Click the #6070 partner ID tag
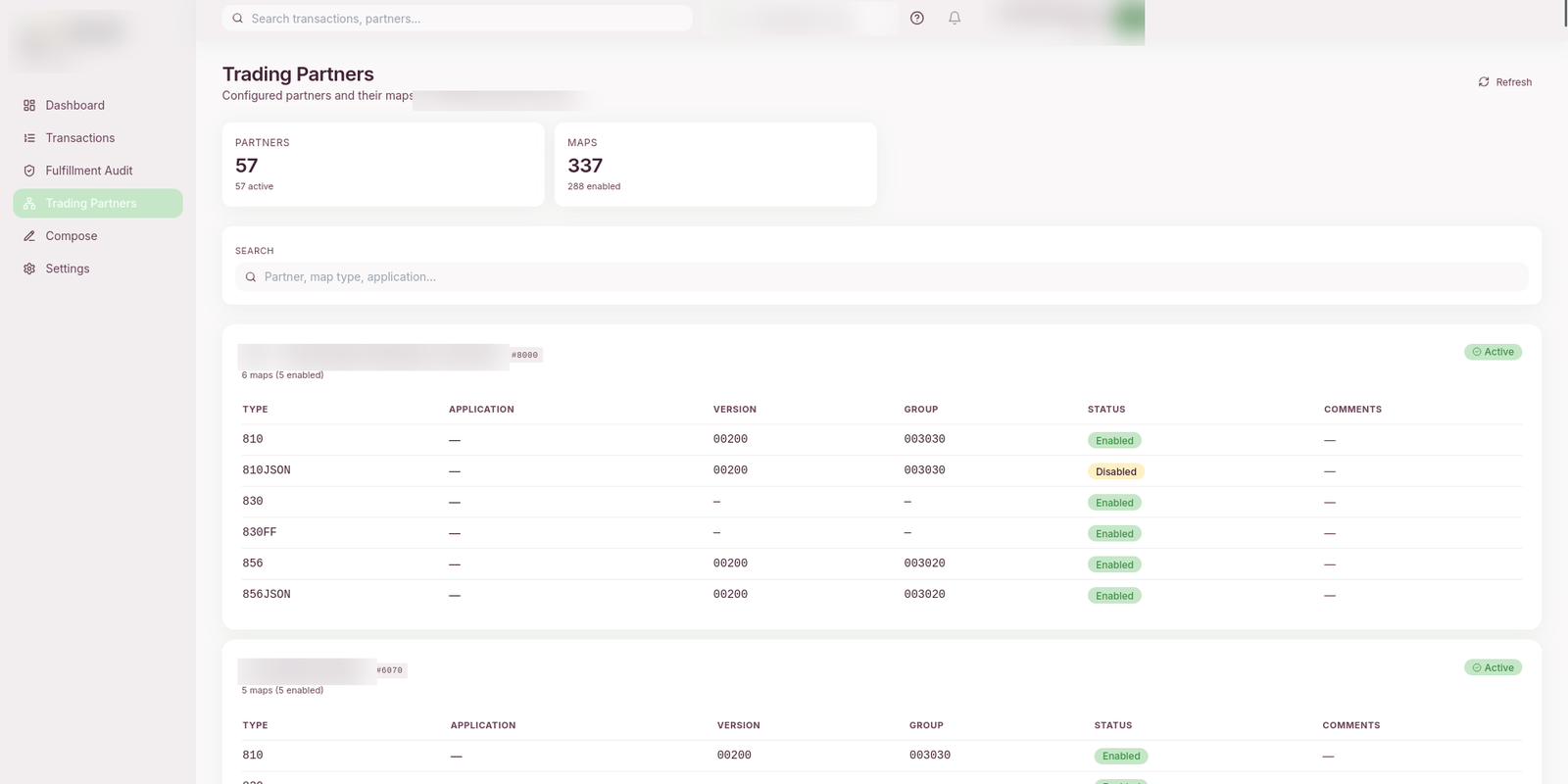This screenshot has width=1568, height=784. coord(390,670)
